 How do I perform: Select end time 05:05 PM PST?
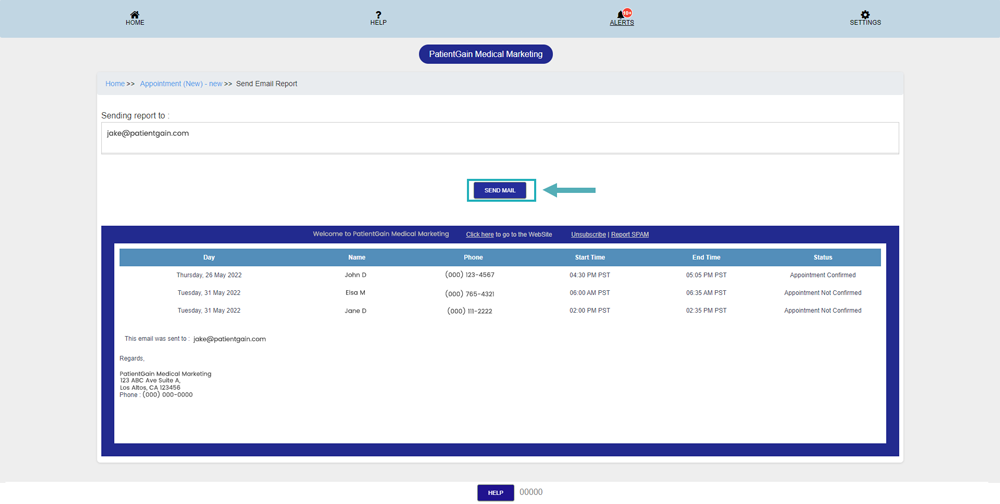click(x=706, y=275)
